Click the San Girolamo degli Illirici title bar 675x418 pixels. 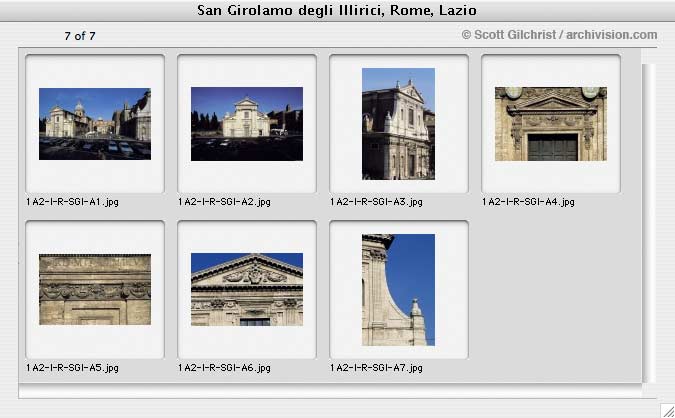tap(338, 10)
